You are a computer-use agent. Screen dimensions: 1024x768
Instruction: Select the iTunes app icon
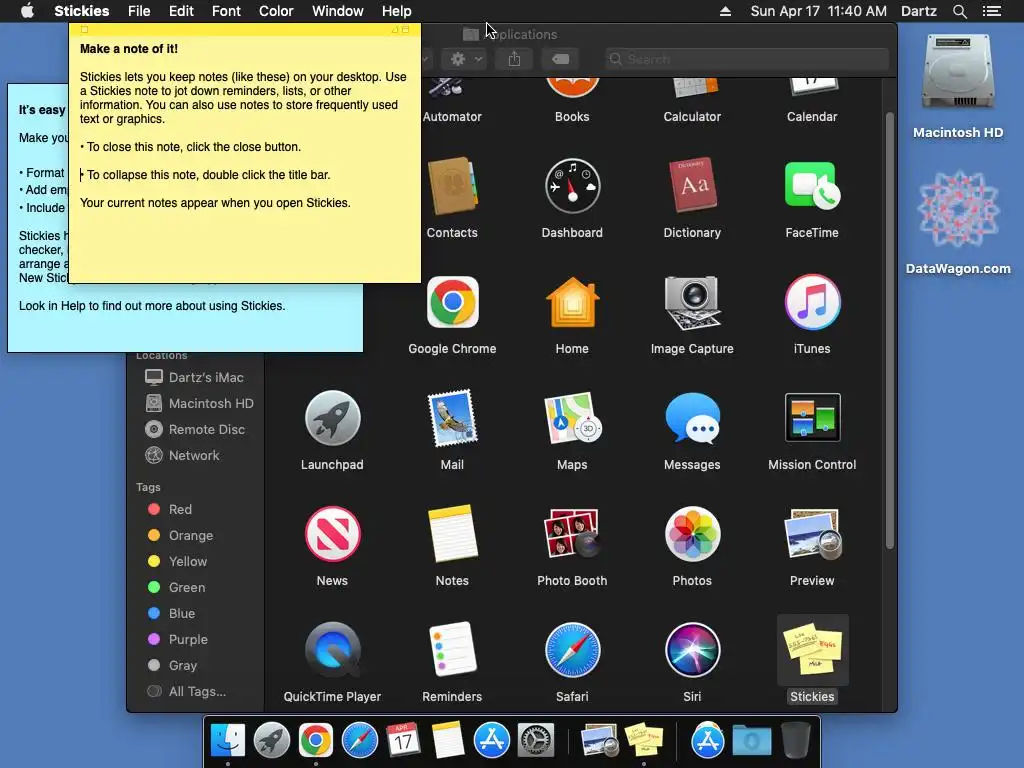(812, 302)
